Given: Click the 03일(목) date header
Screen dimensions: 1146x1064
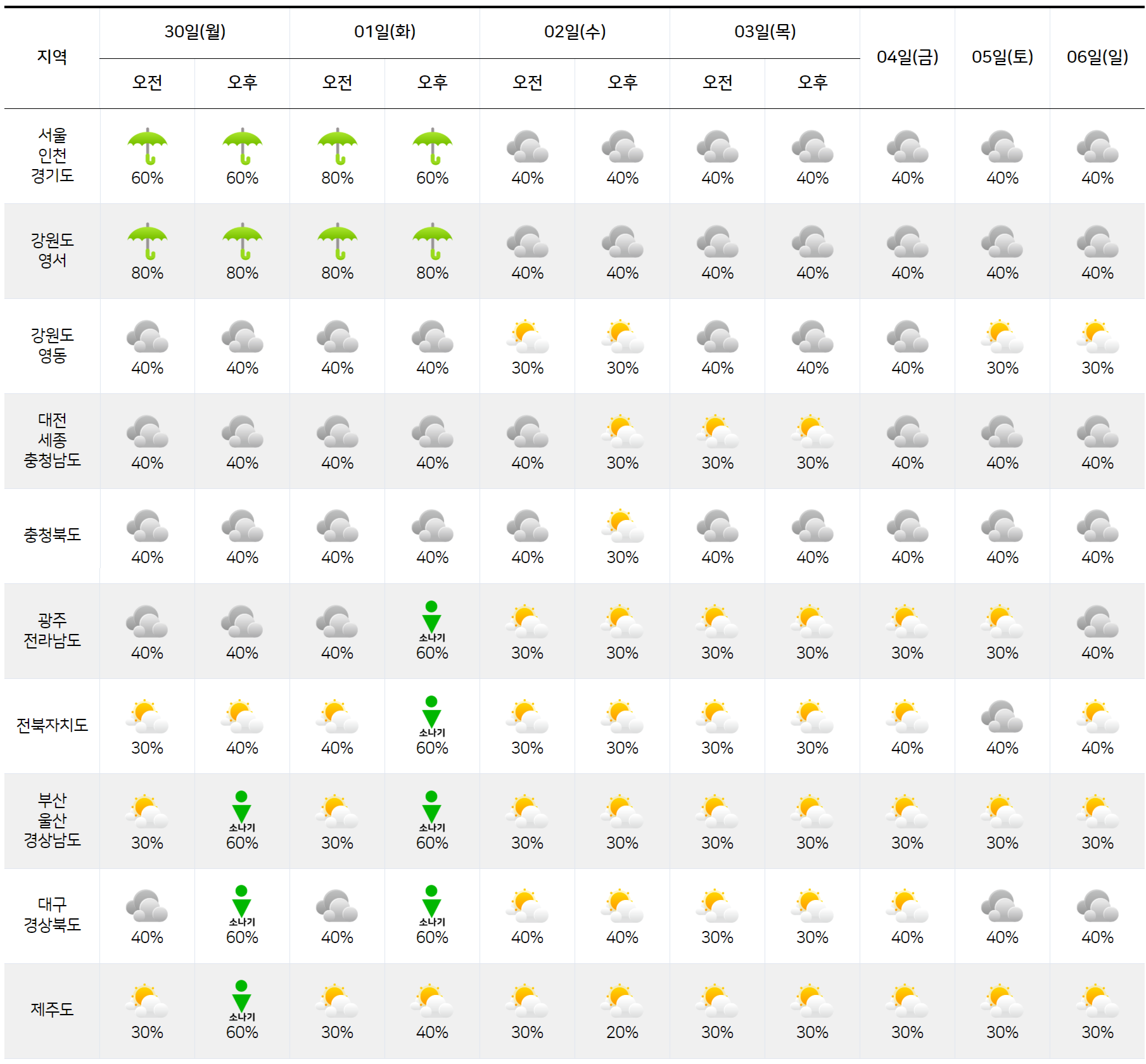Looking at the screenshot, I should tap(765, 32).
